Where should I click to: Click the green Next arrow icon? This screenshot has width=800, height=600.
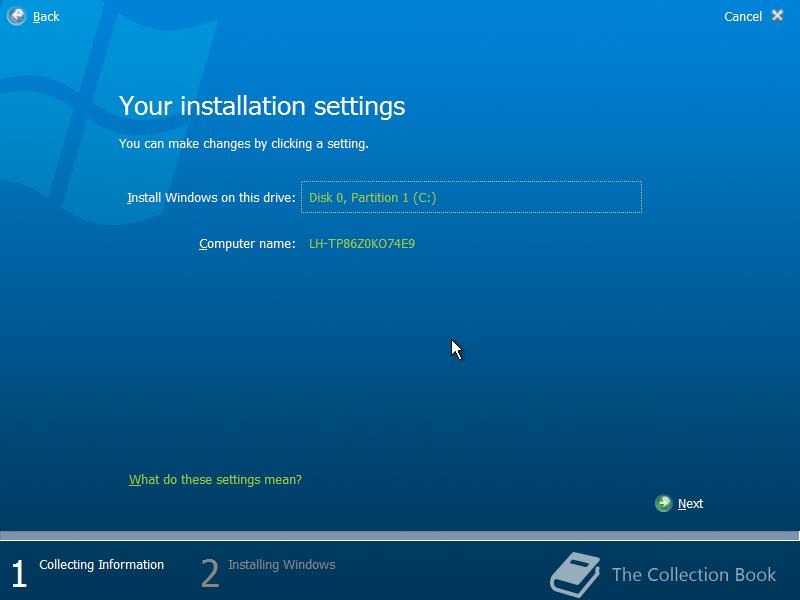pyautogui.click(x=663, y=503)
